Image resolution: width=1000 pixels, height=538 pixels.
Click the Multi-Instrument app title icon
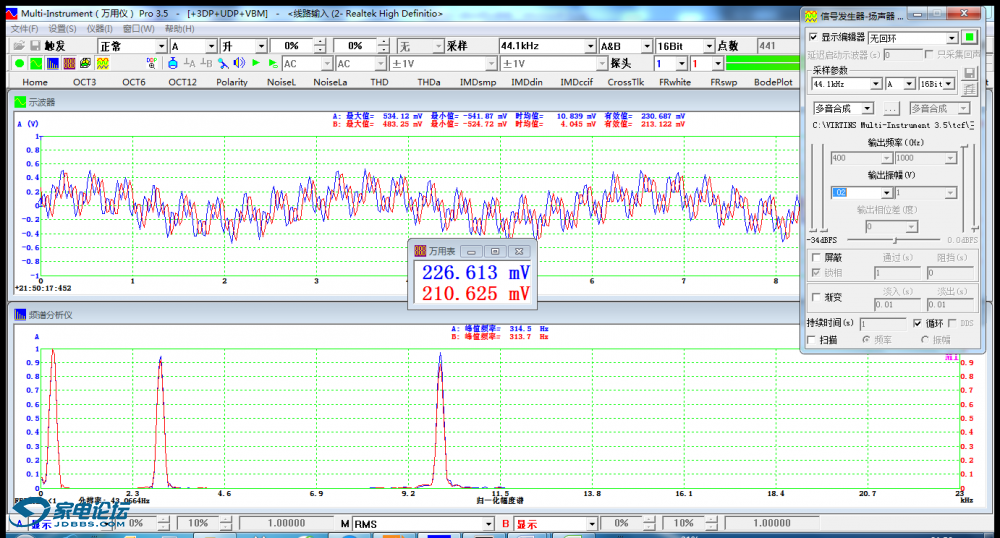pyautogui.click(x=11, y=13)
